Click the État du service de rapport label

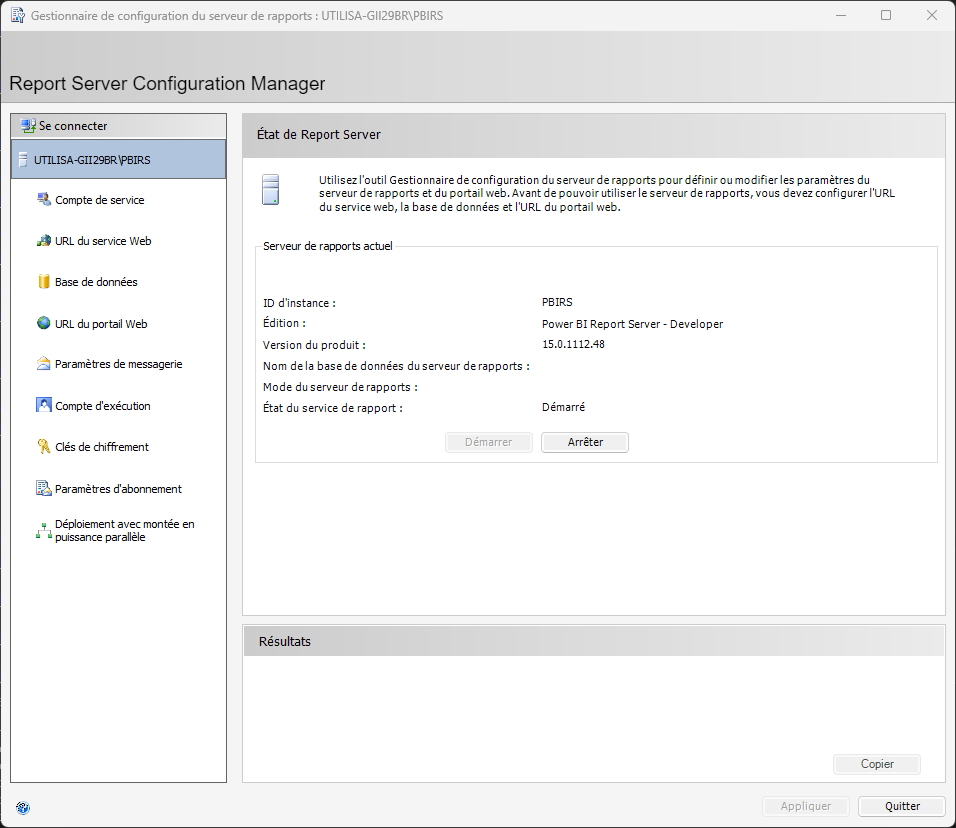(333, 408)
